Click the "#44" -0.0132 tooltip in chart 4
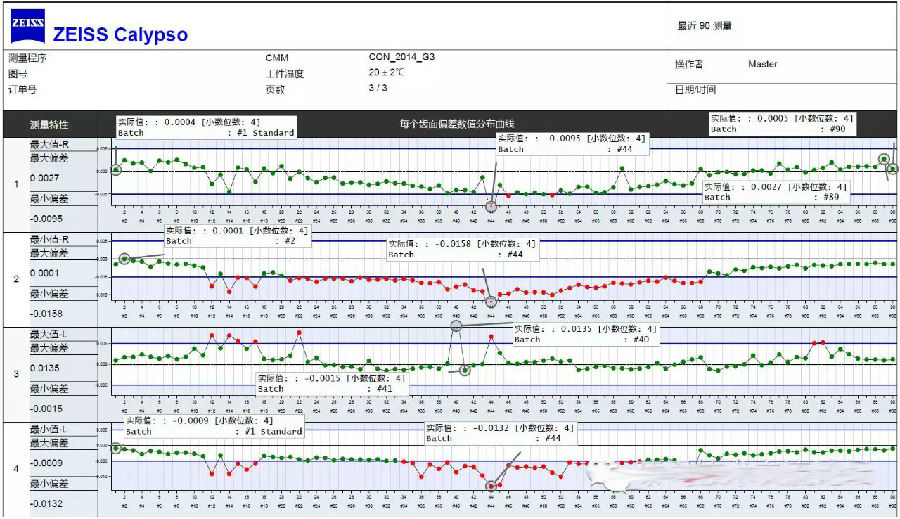This screenshot has height=519, width=900. pyautogui.click(x=501, y=433)
